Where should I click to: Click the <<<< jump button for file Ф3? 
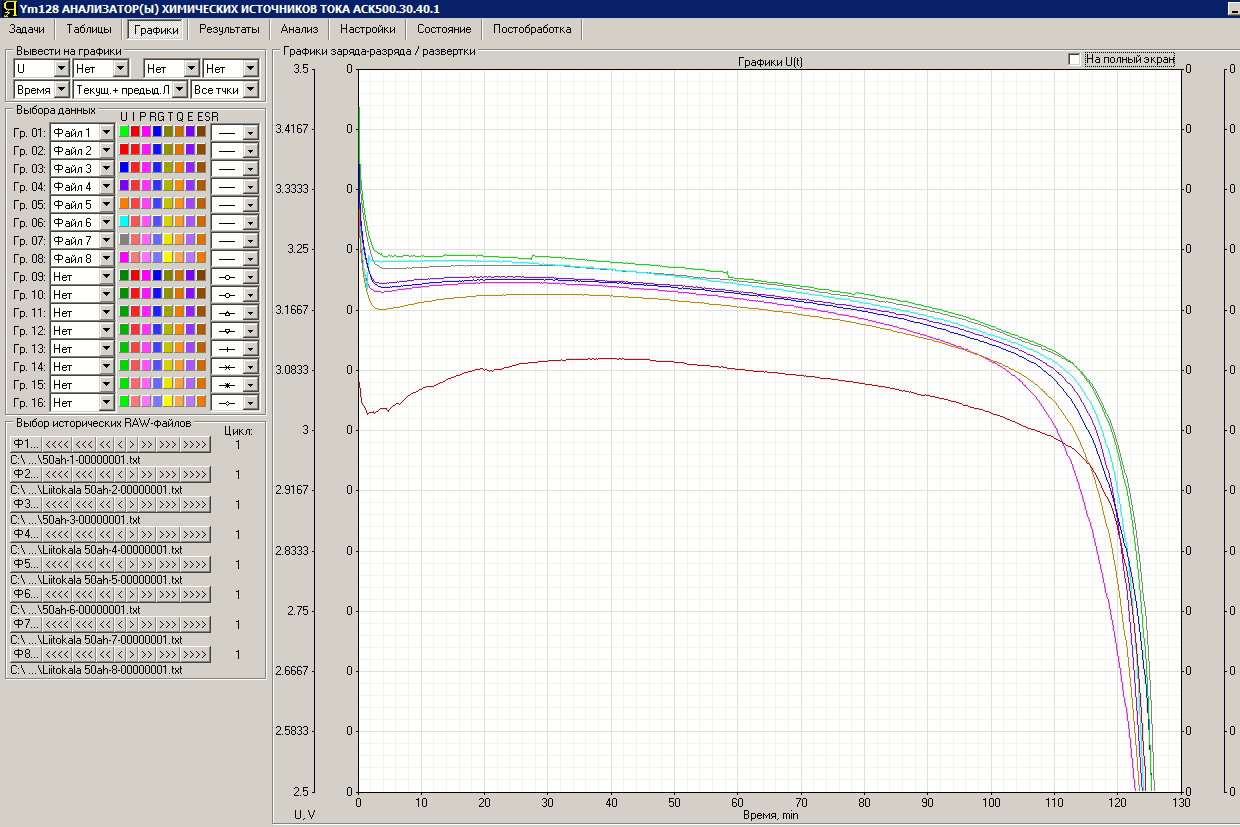pyautogui.click(x=57, y=504)
